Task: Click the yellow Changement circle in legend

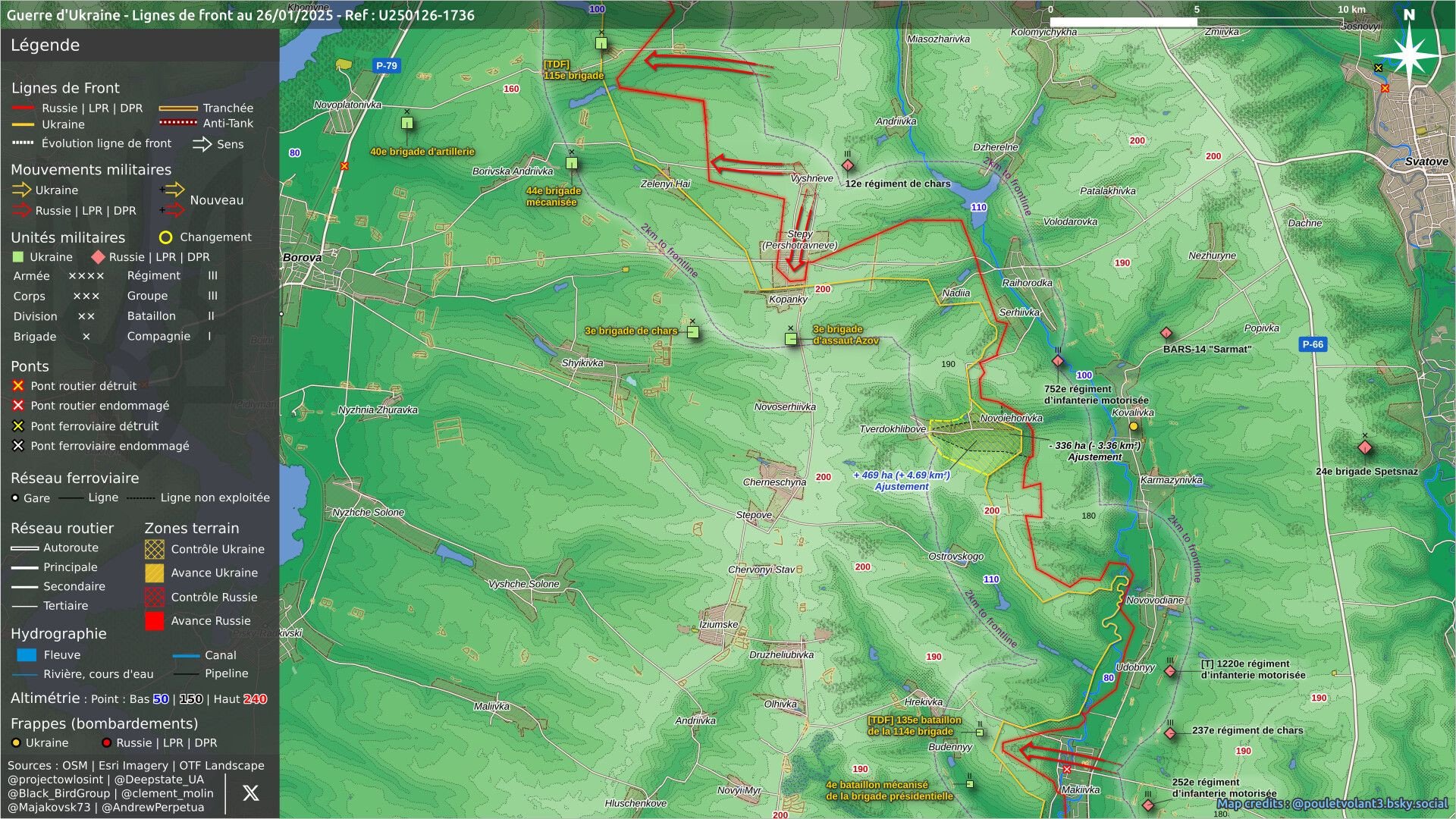Action: point(165,237)
